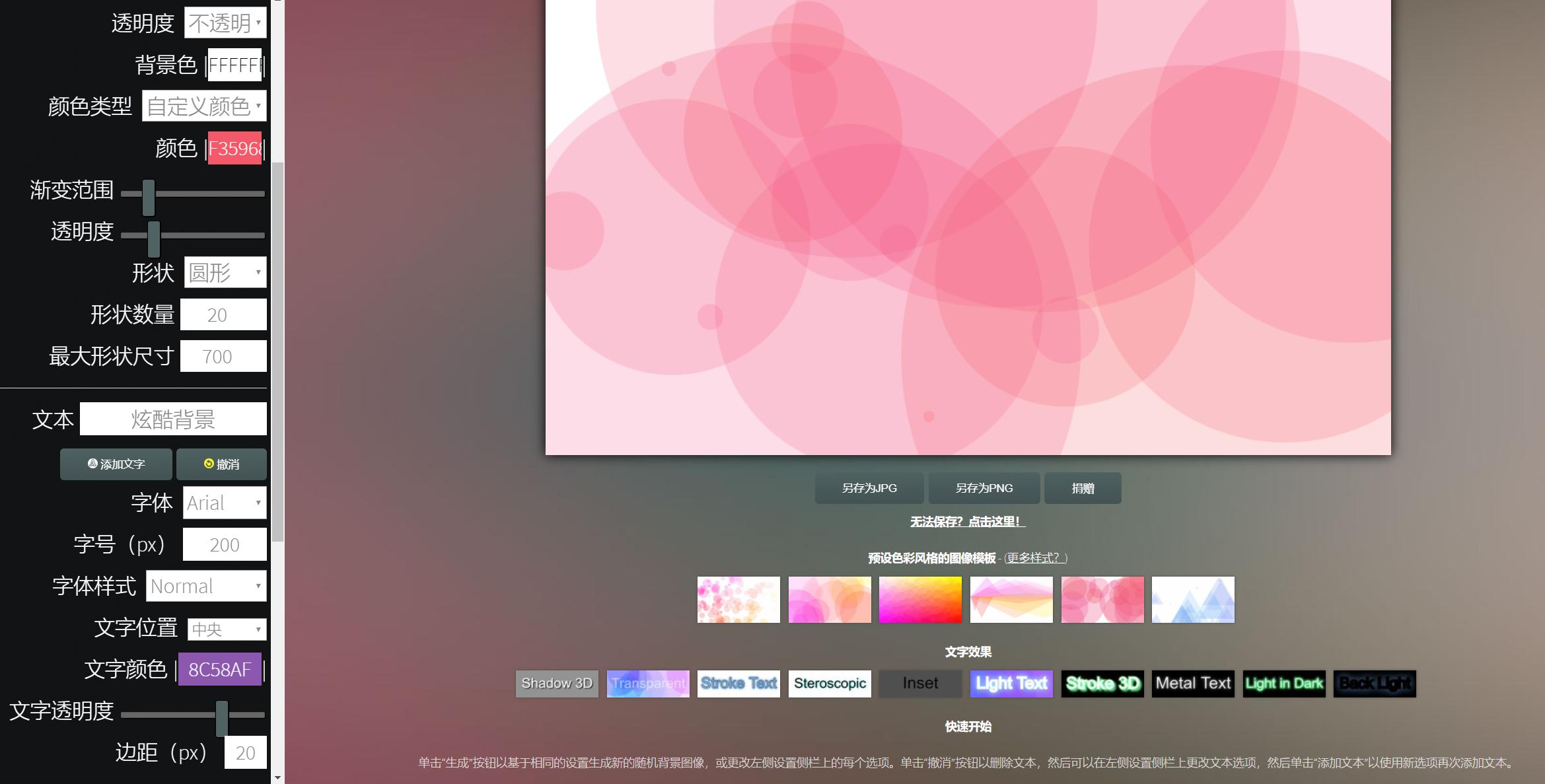Open the 字体 Arial font dropdown

click(225, 503)
